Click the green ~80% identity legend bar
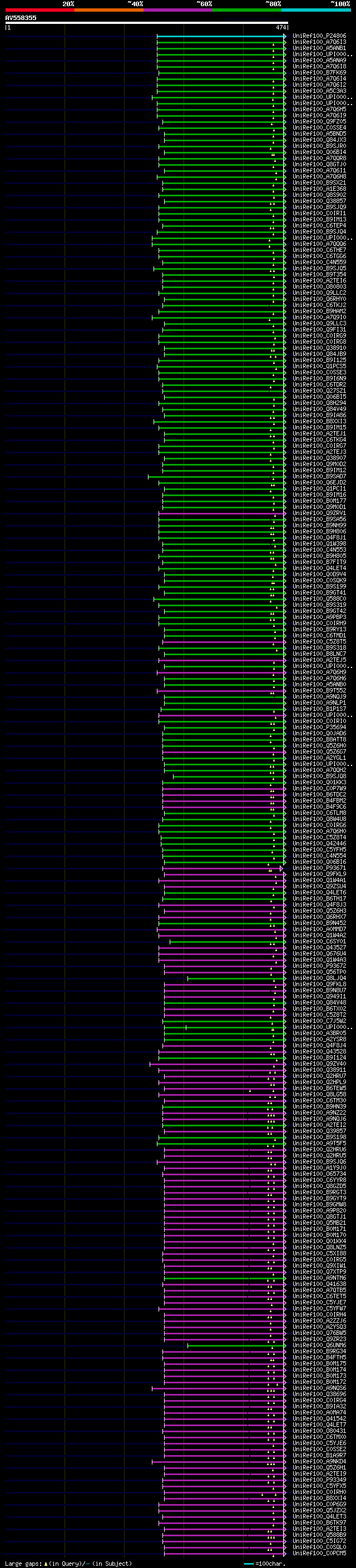Image resolution: width=356 pixels, height=1568 pixels. pos(247,10)
